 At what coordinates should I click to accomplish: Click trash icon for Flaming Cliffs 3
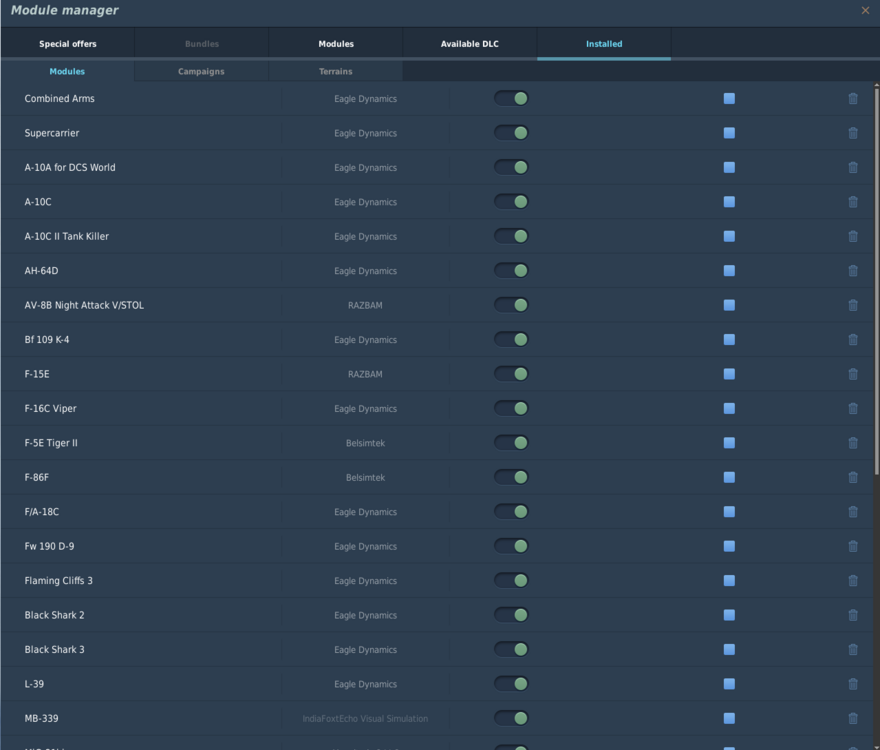coord(852,580)
